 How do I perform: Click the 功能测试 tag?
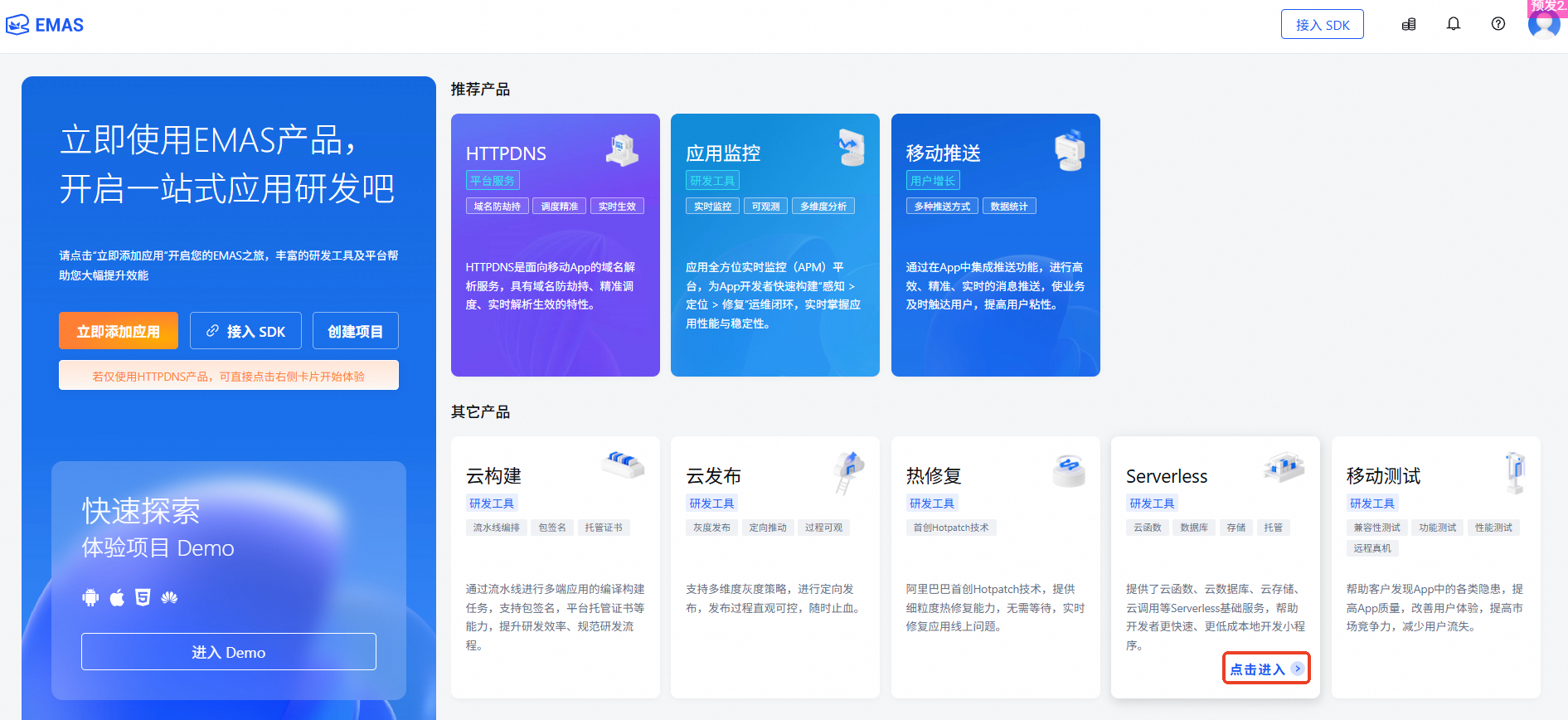(x=1438, y=528)
